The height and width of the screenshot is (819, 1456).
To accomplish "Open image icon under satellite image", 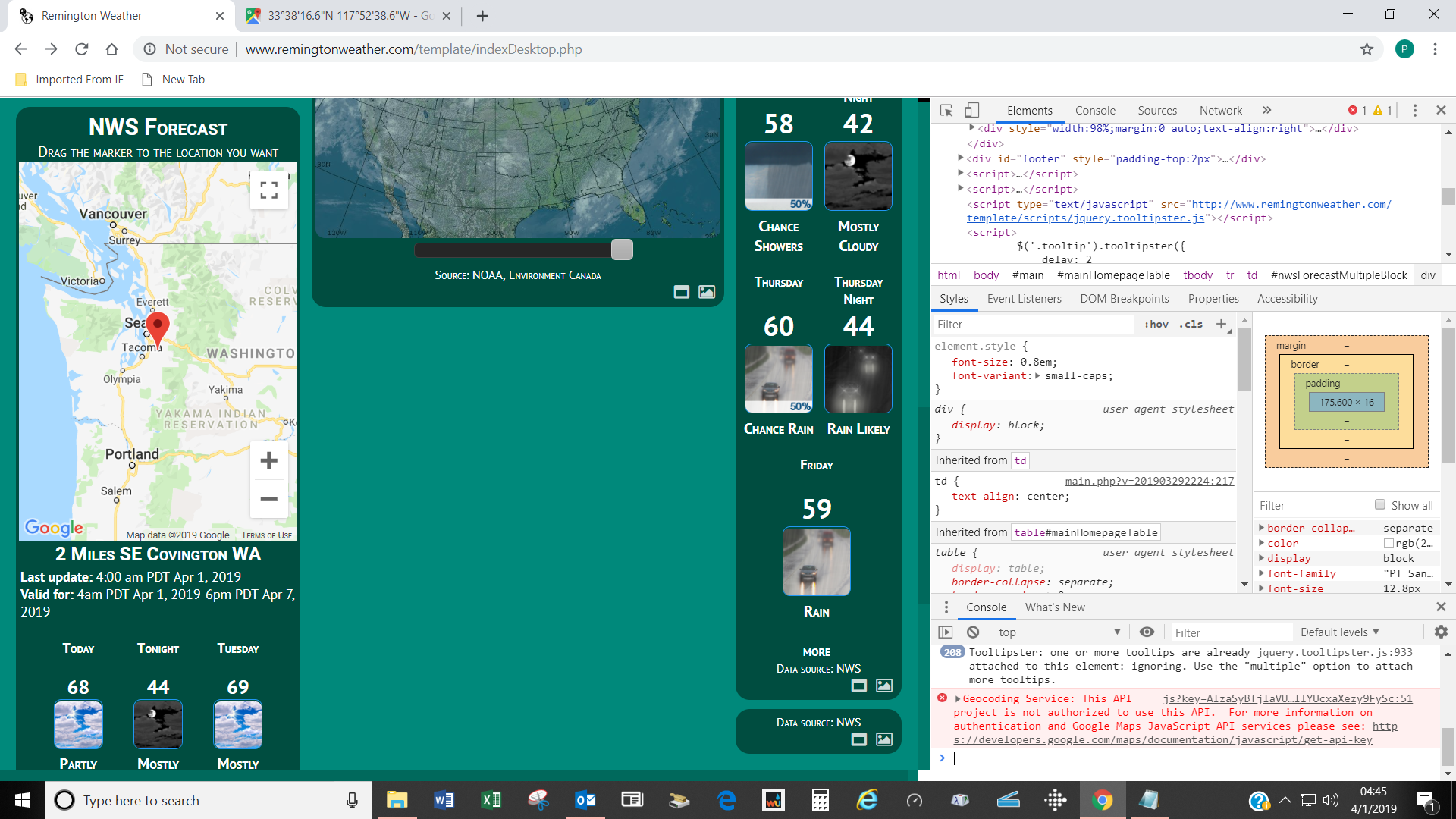I will [x=707, y=292].
